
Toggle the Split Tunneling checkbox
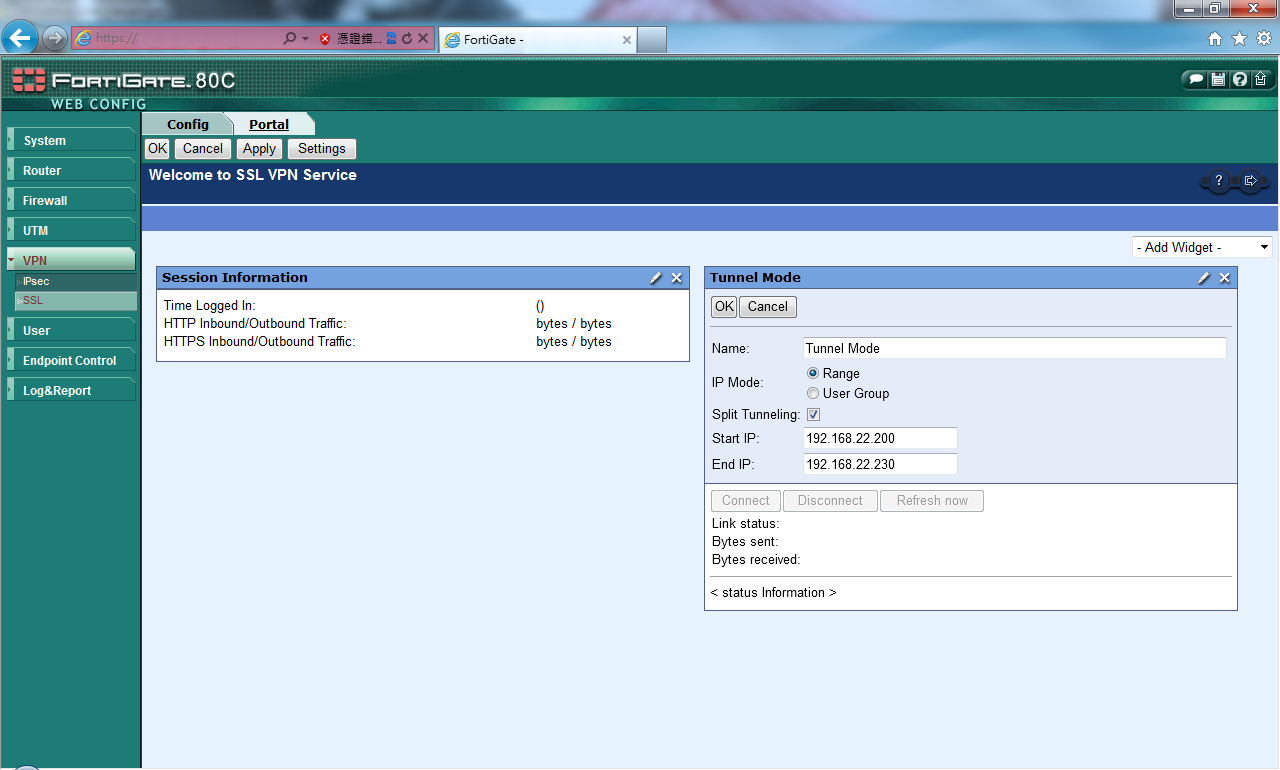tap(813, 415)
